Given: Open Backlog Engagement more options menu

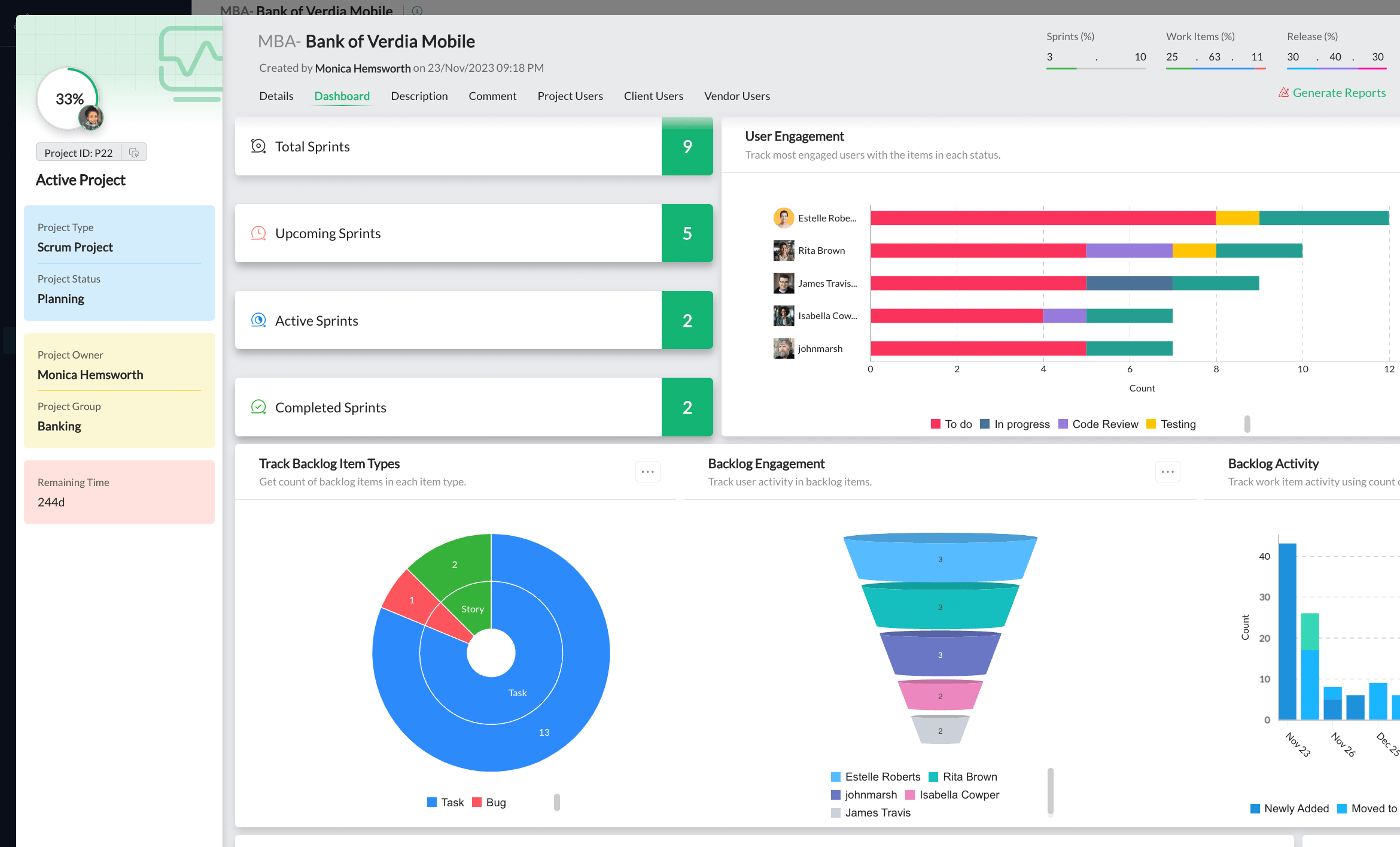Looking at the screenshot, I should click(x=1167, y=472).
